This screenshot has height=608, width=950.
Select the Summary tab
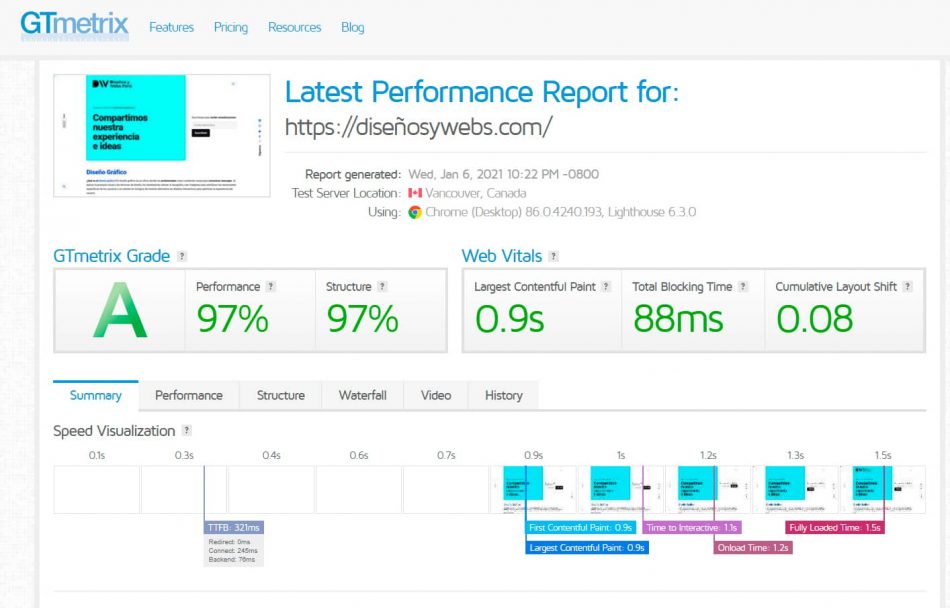coord(96,395)
